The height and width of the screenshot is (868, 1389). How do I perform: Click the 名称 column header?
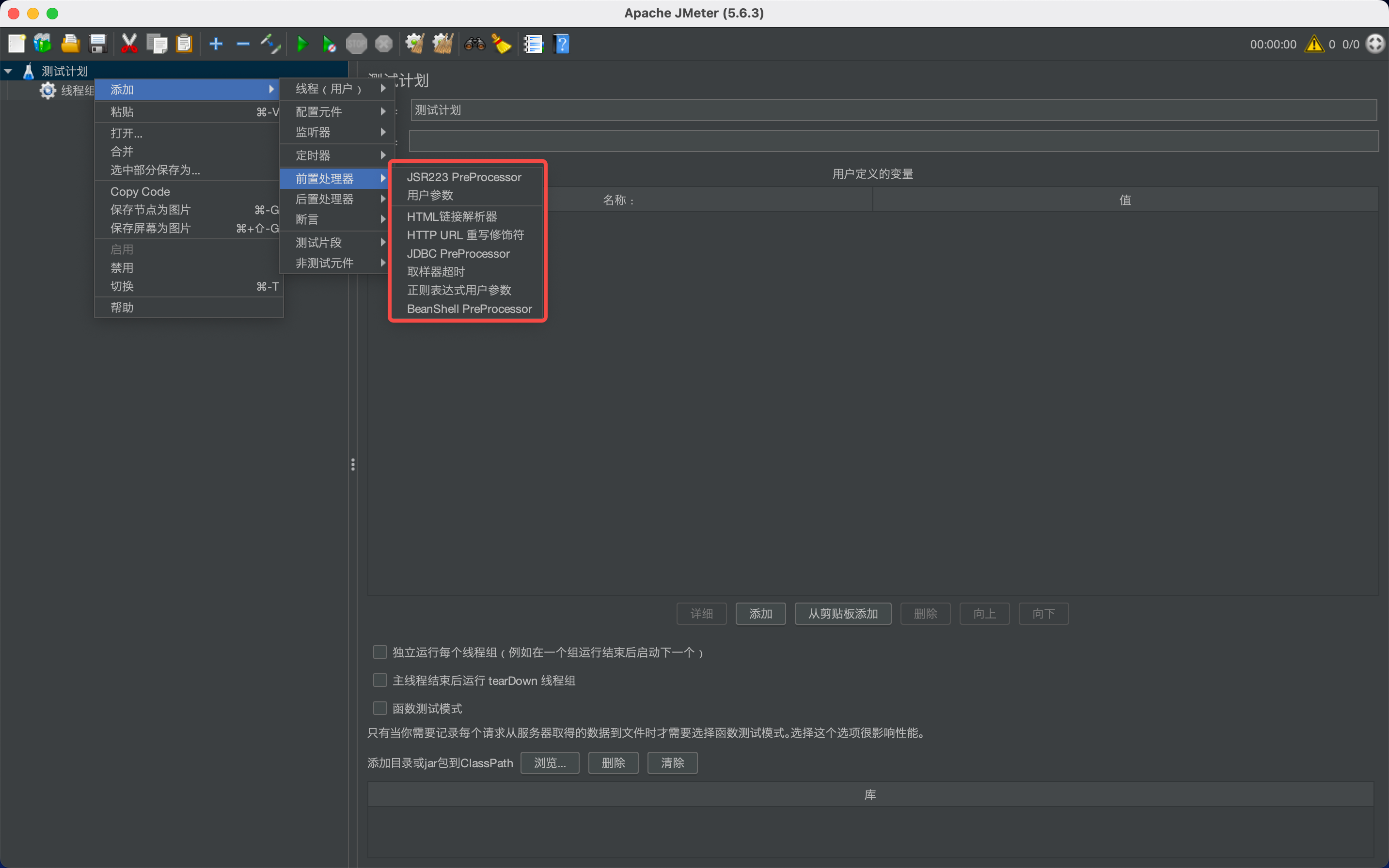coord(619,200)
